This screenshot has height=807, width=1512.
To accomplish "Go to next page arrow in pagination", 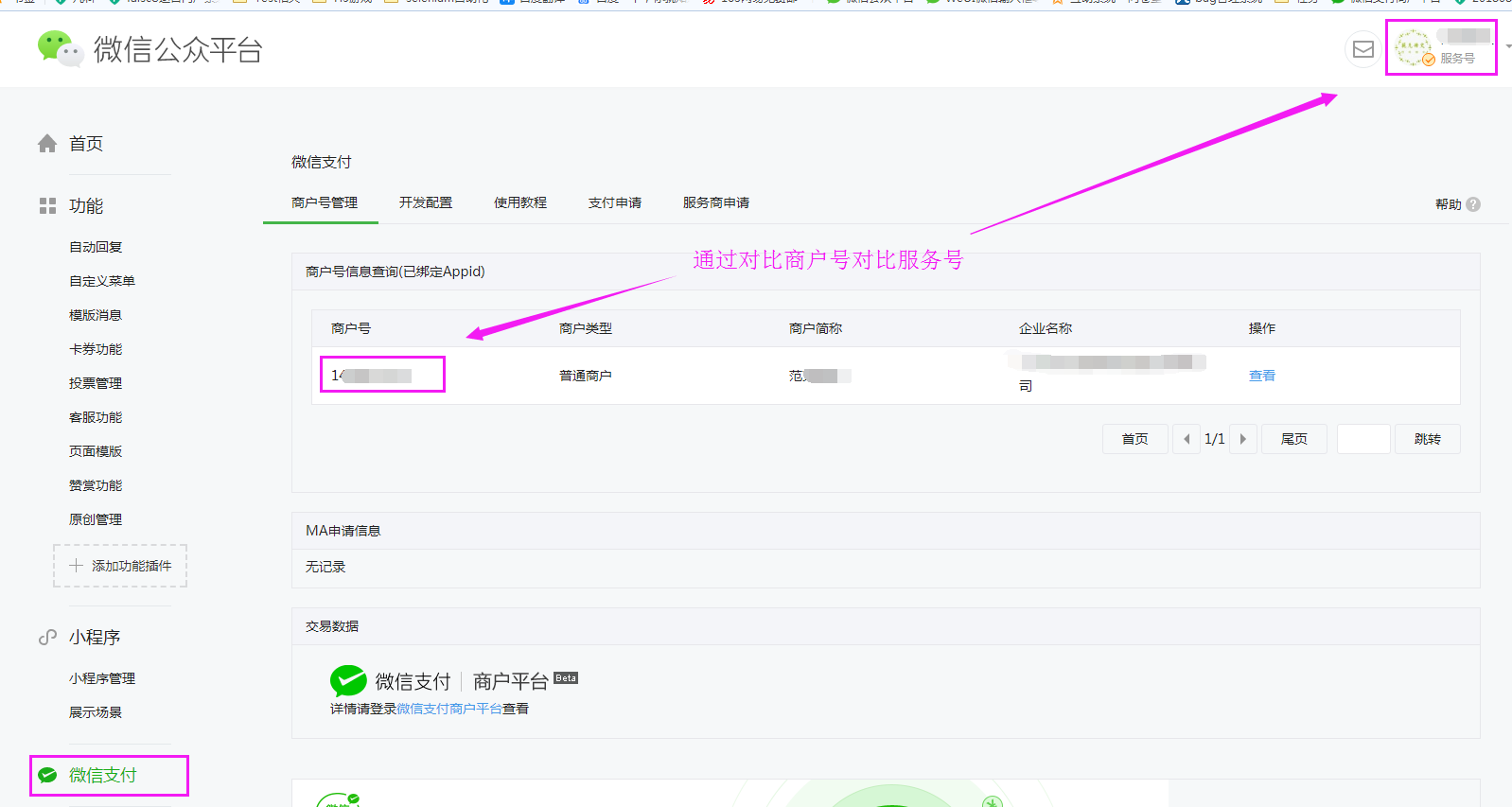I will 1243,439.
